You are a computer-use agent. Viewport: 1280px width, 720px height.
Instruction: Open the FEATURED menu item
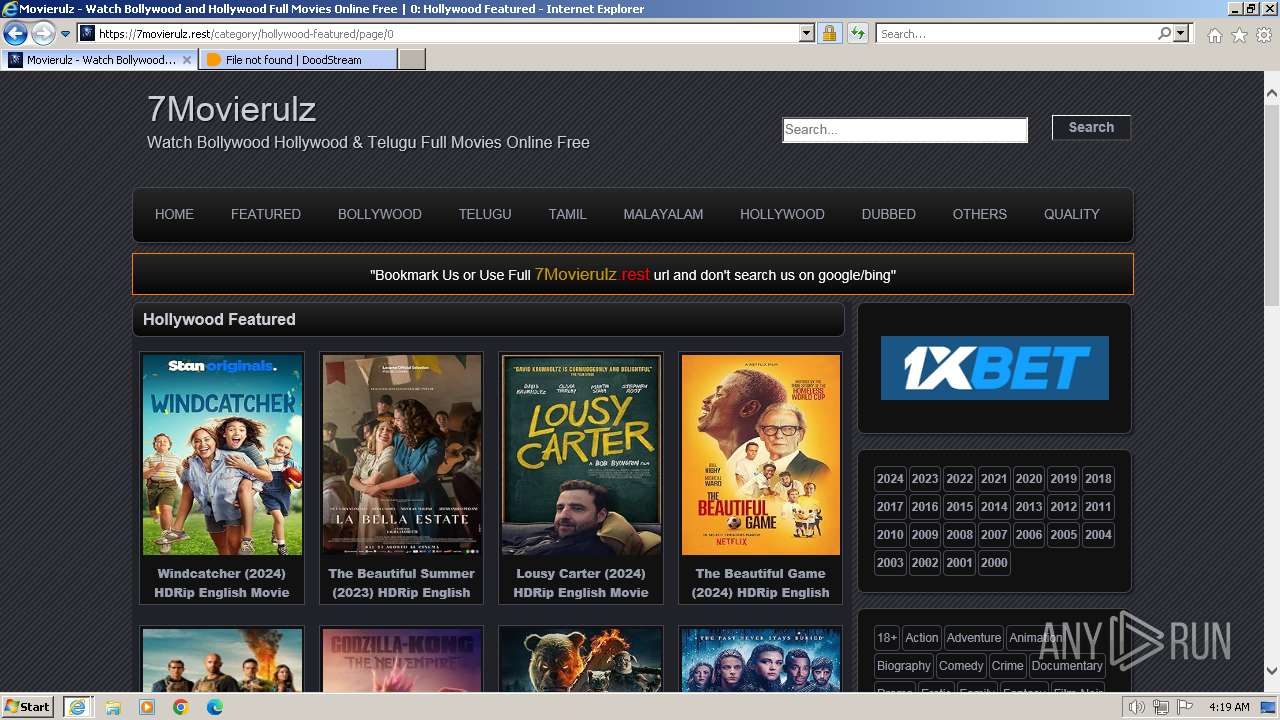266,214
